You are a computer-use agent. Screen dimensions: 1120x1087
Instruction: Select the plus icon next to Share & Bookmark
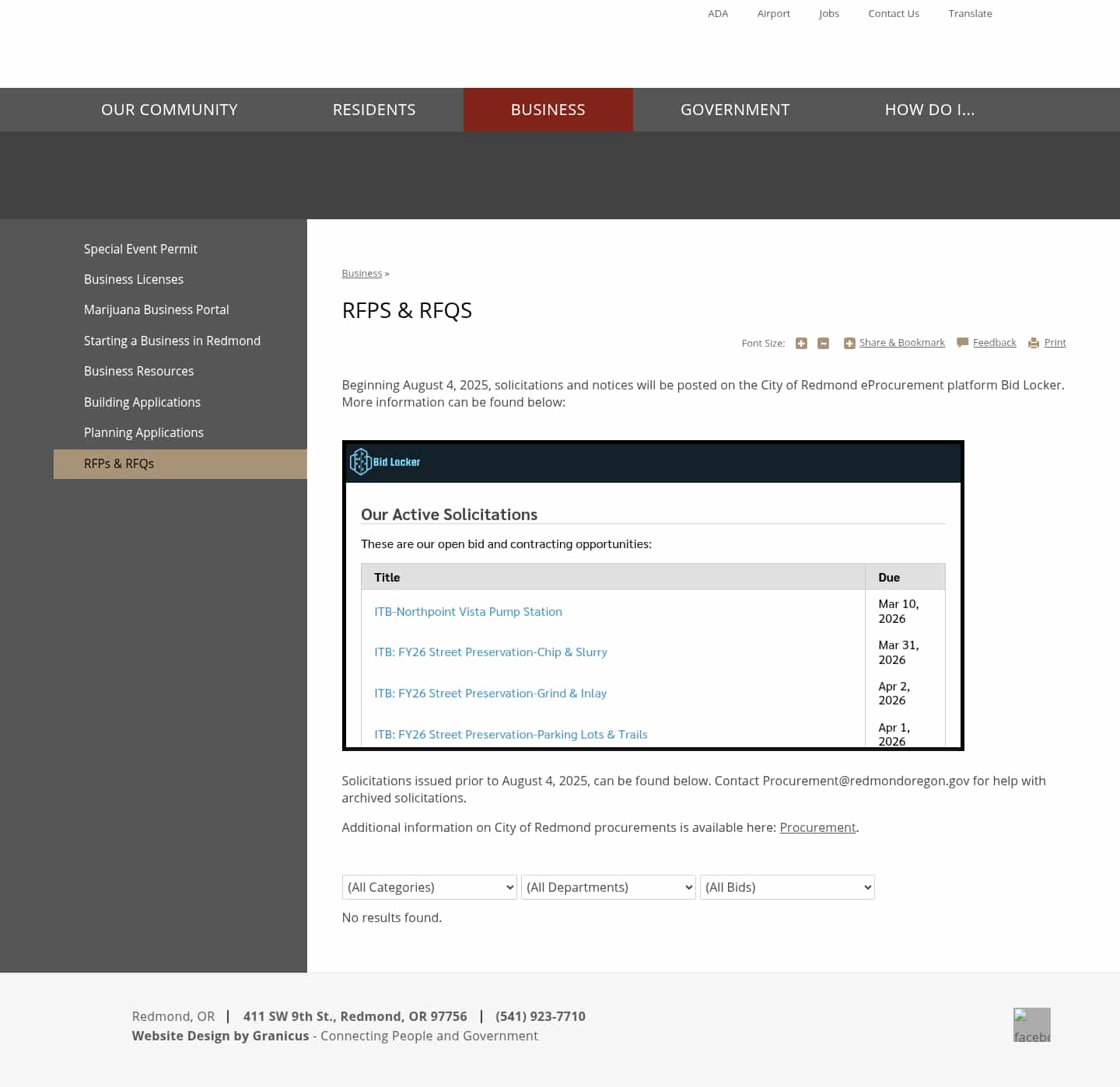coord(849,343)
